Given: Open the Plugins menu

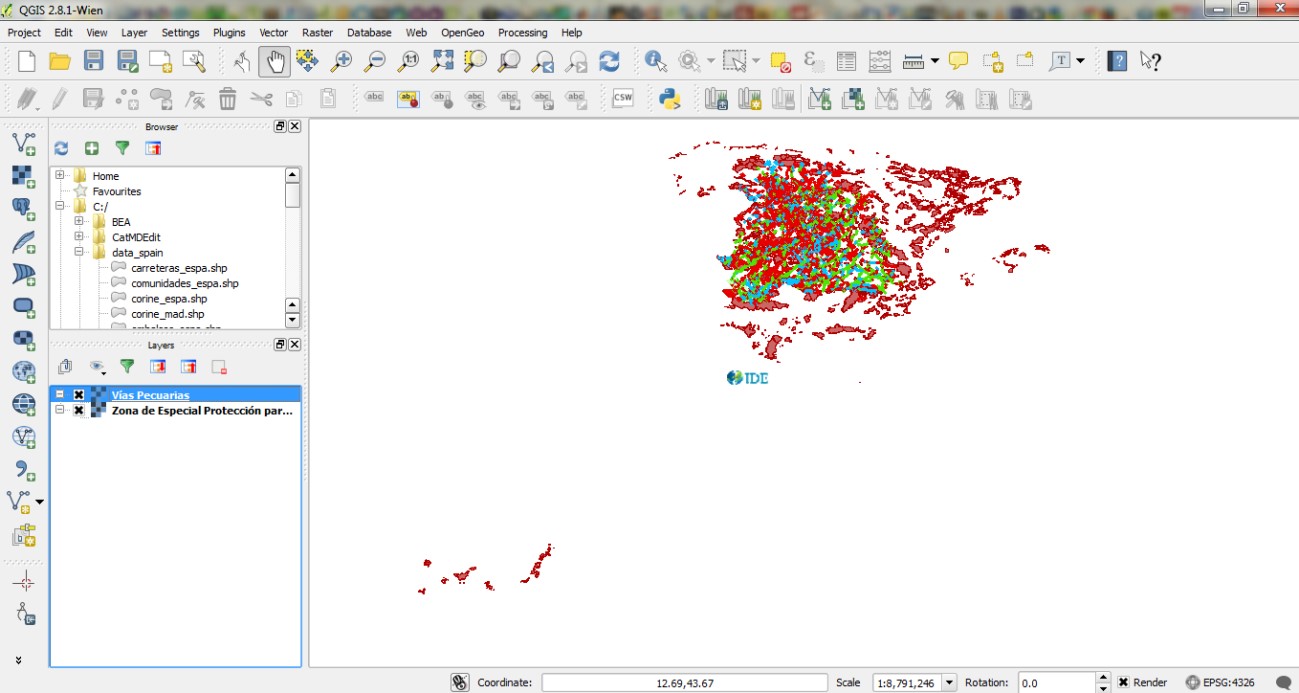Looking at the screenshot, I should (229, 33).
